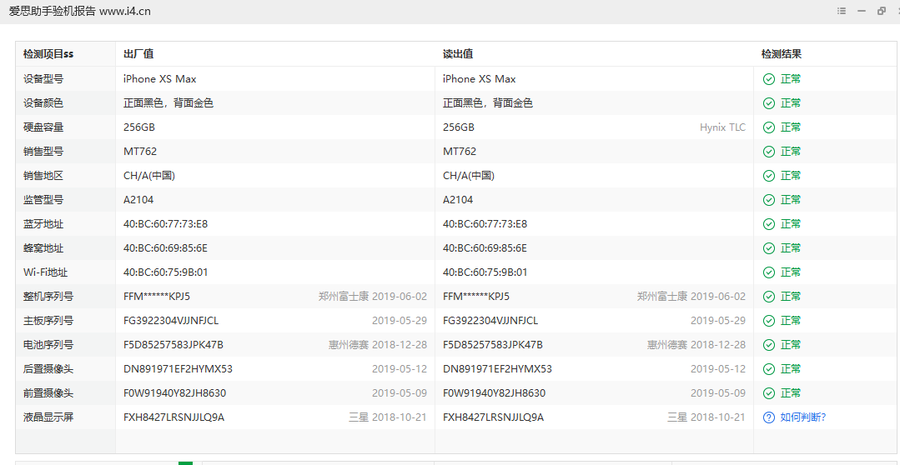This screenshot has height=465, width=900.
Task: Click the 检测项目ss column header
Action: [48, 54]
